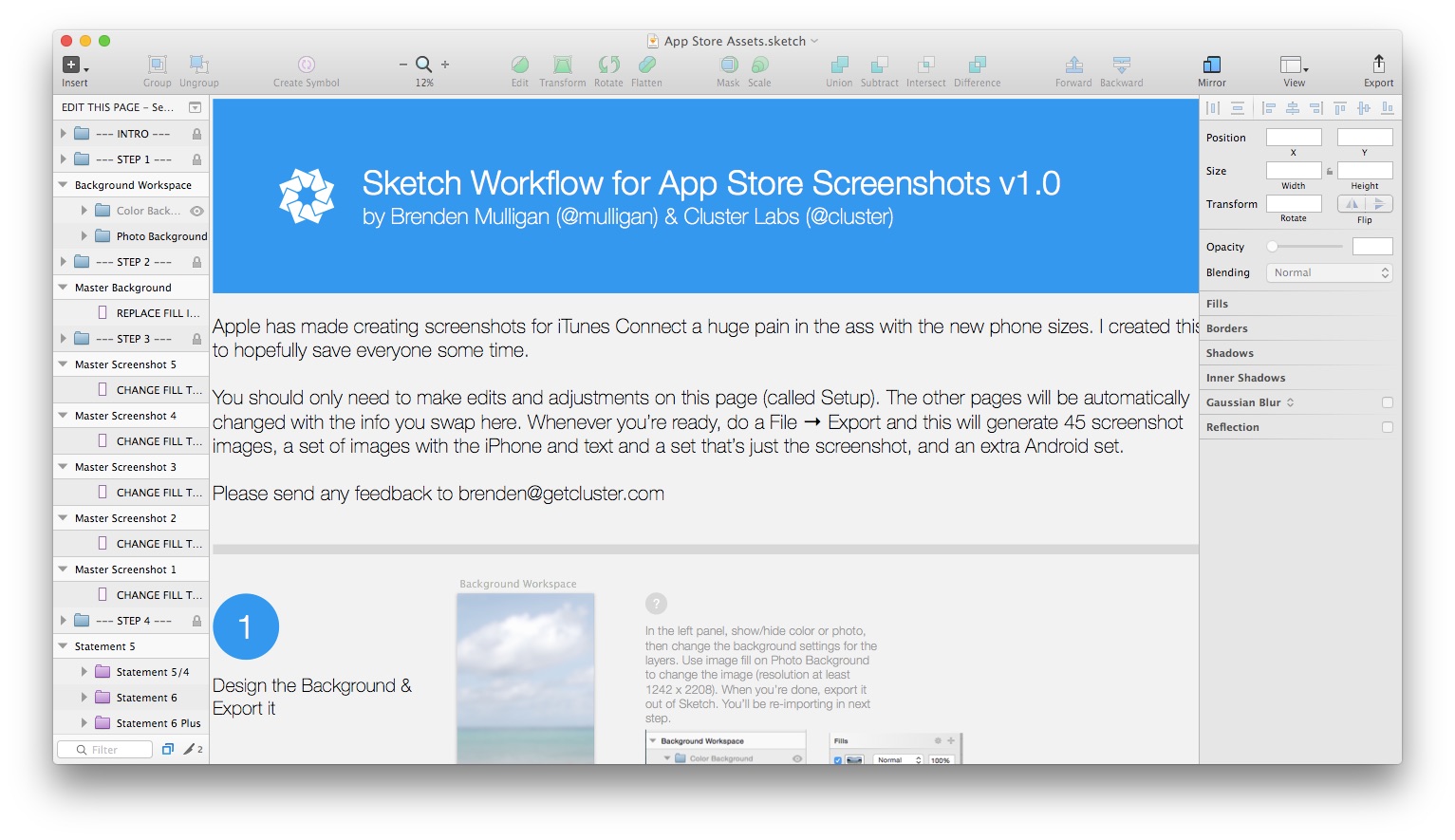The image size is (1455, 840).
Task: Toggle the lock on STEP 3 layer
Action: 196,339
